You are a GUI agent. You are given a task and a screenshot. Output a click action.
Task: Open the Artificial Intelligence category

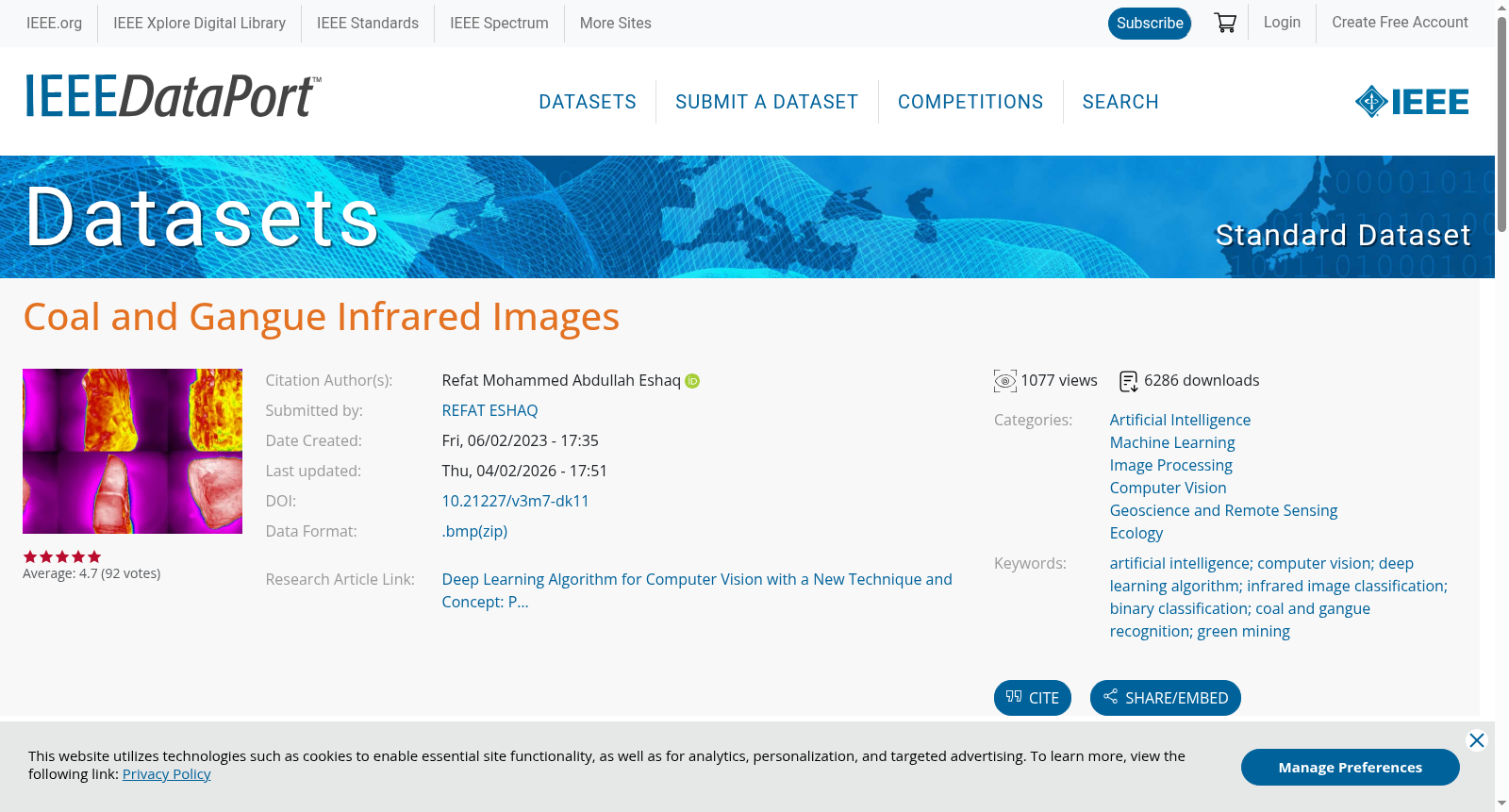pos(1180,420)
